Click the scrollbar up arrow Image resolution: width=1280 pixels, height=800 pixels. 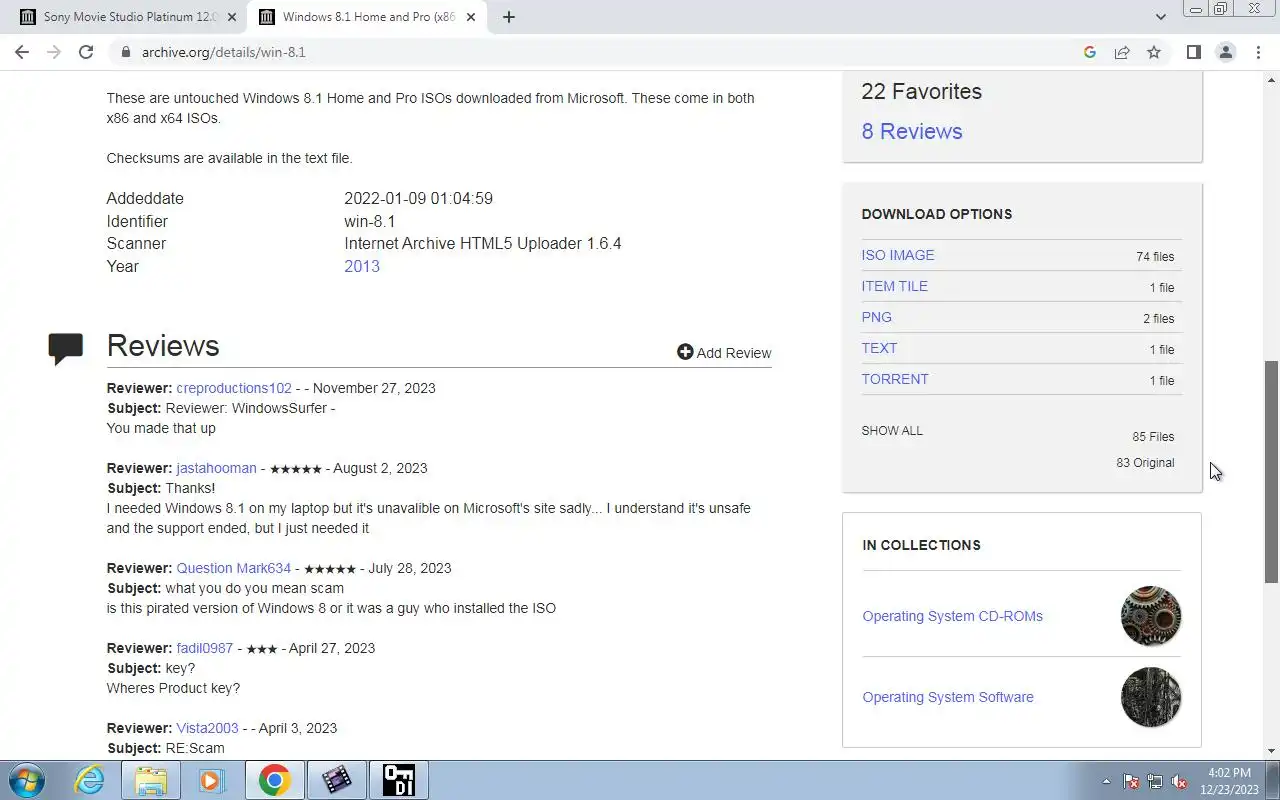click(1272, 79)
